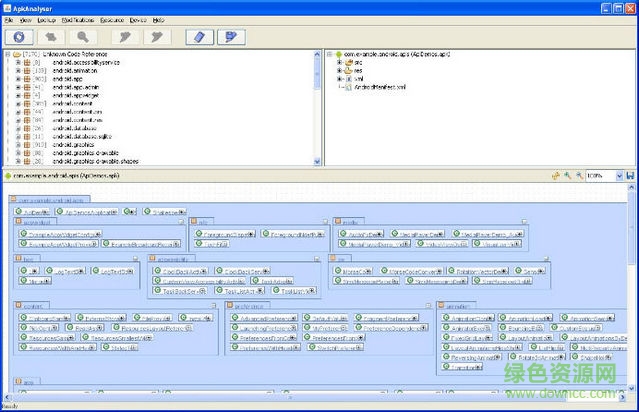Click the orange icon left of the zoom tools
This screenshot has width=639, height=412.
(x=555, y=176)
